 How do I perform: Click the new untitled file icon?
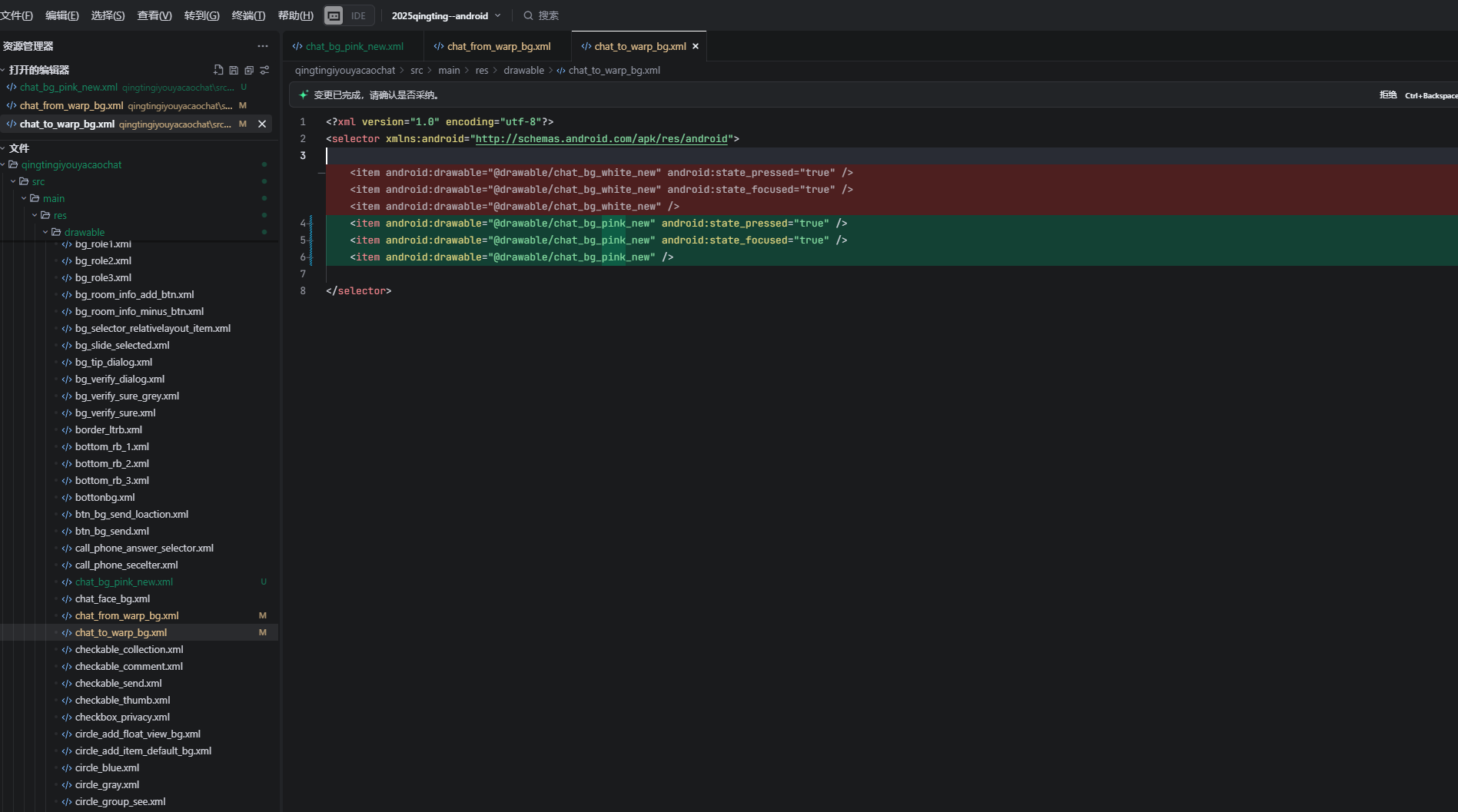tap(218, 70)
